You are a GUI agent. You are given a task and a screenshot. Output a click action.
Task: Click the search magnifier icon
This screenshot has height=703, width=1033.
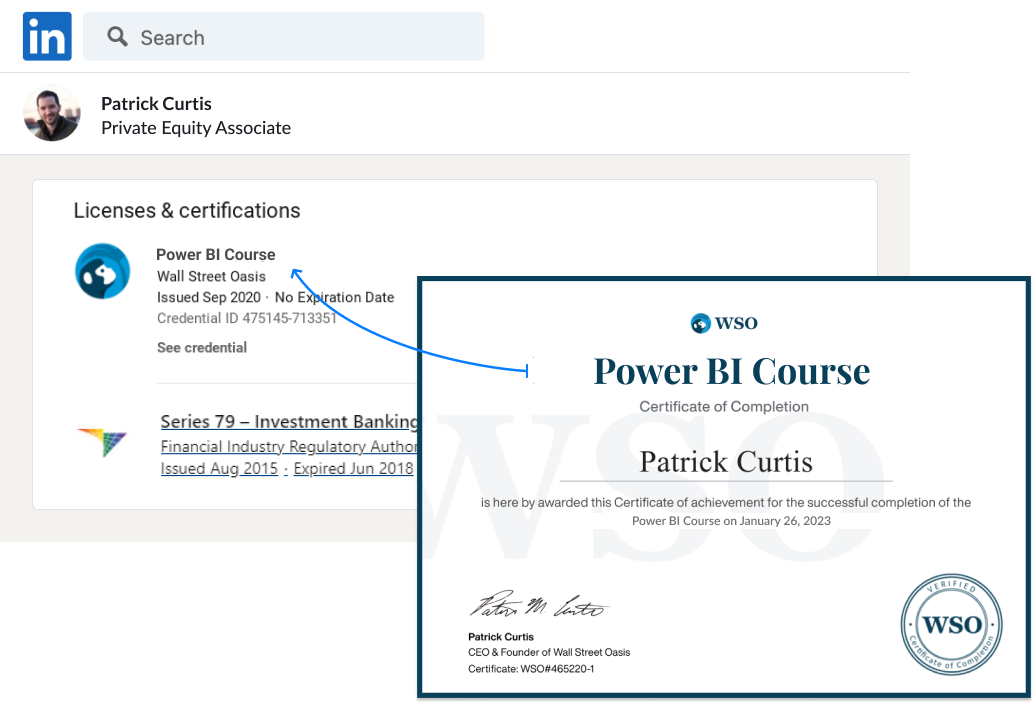pyautogui.click(x=117, y=36)
